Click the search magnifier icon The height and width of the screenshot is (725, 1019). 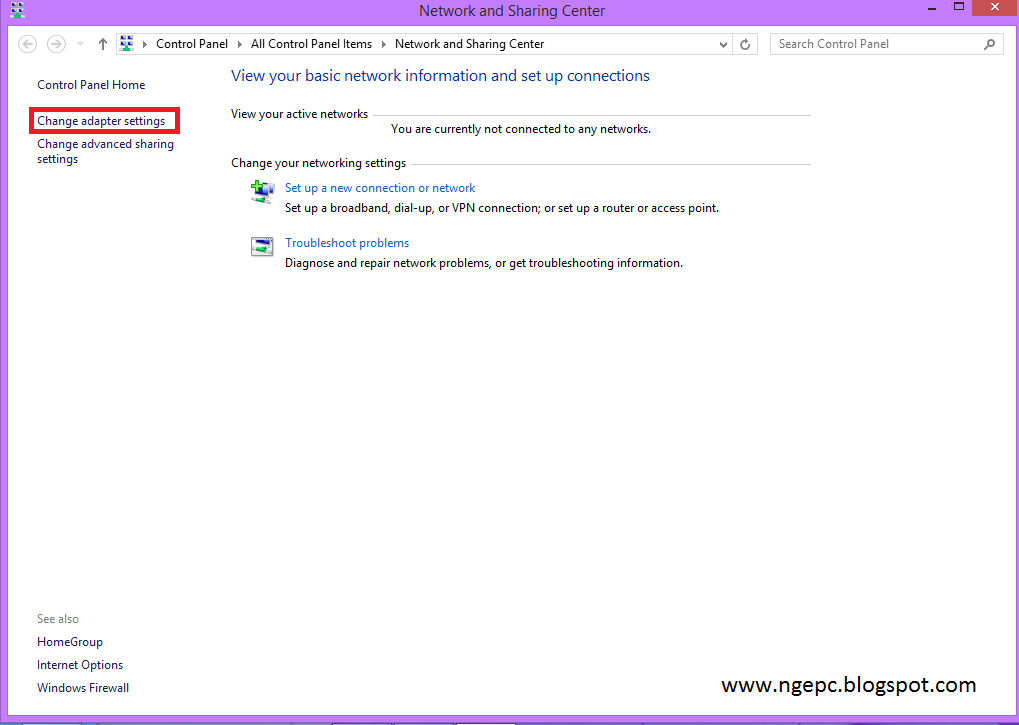pyautogui.click(x=988, y=44)
